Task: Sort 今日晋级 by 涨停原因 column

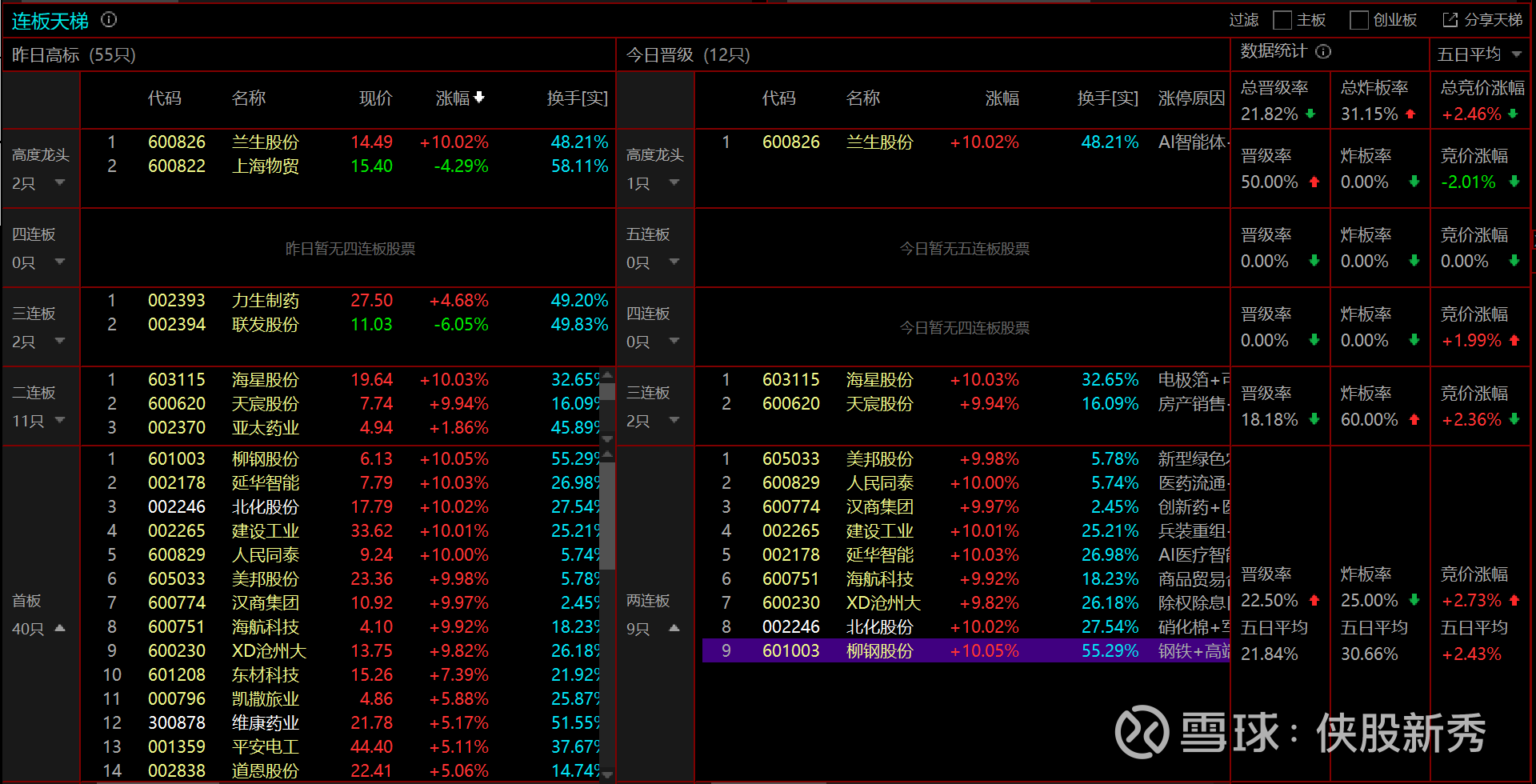Action: tap(1191, 98)
